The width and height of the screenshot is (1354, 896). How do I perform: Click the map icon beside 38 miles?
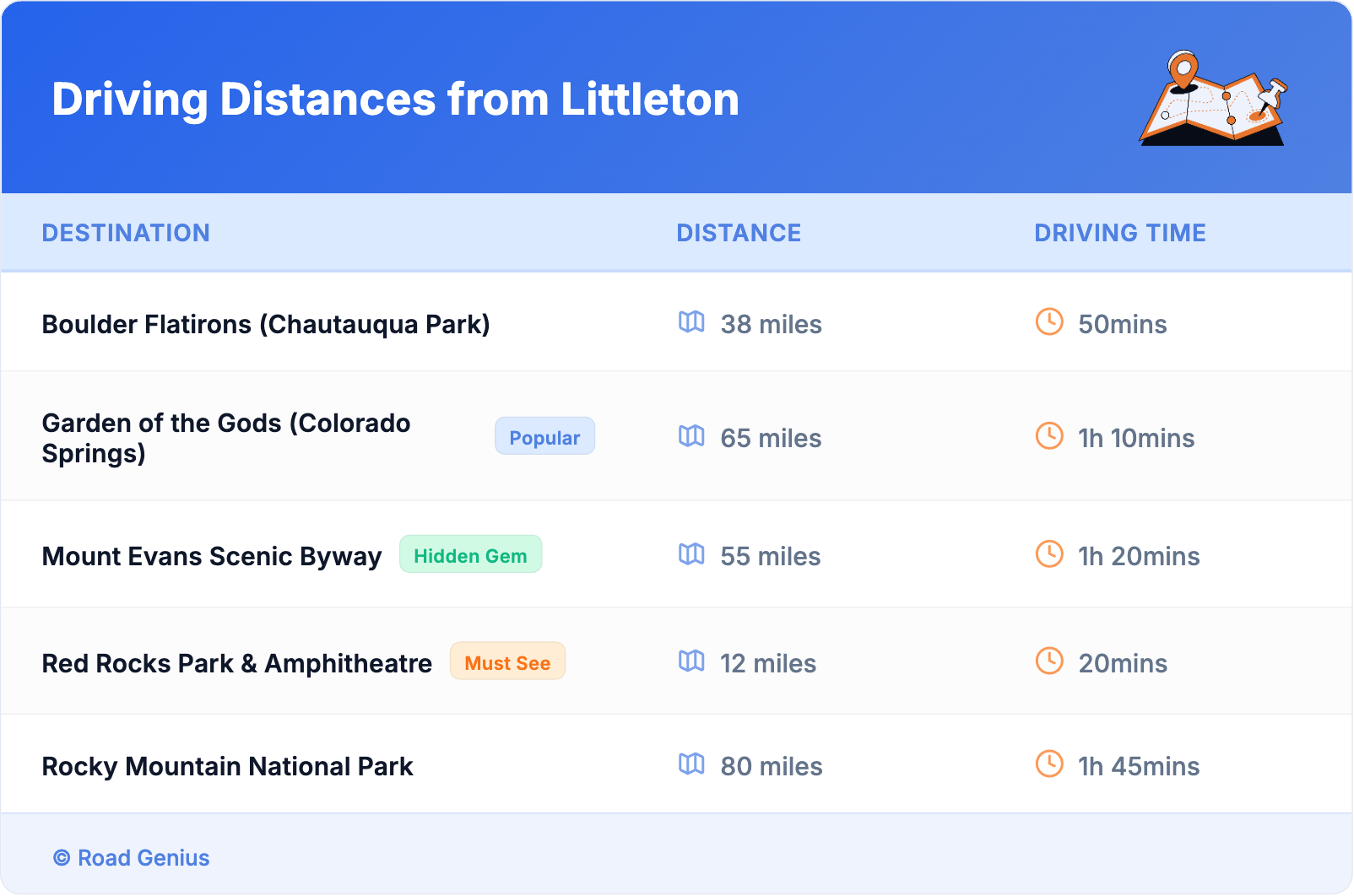pos(691,322)
